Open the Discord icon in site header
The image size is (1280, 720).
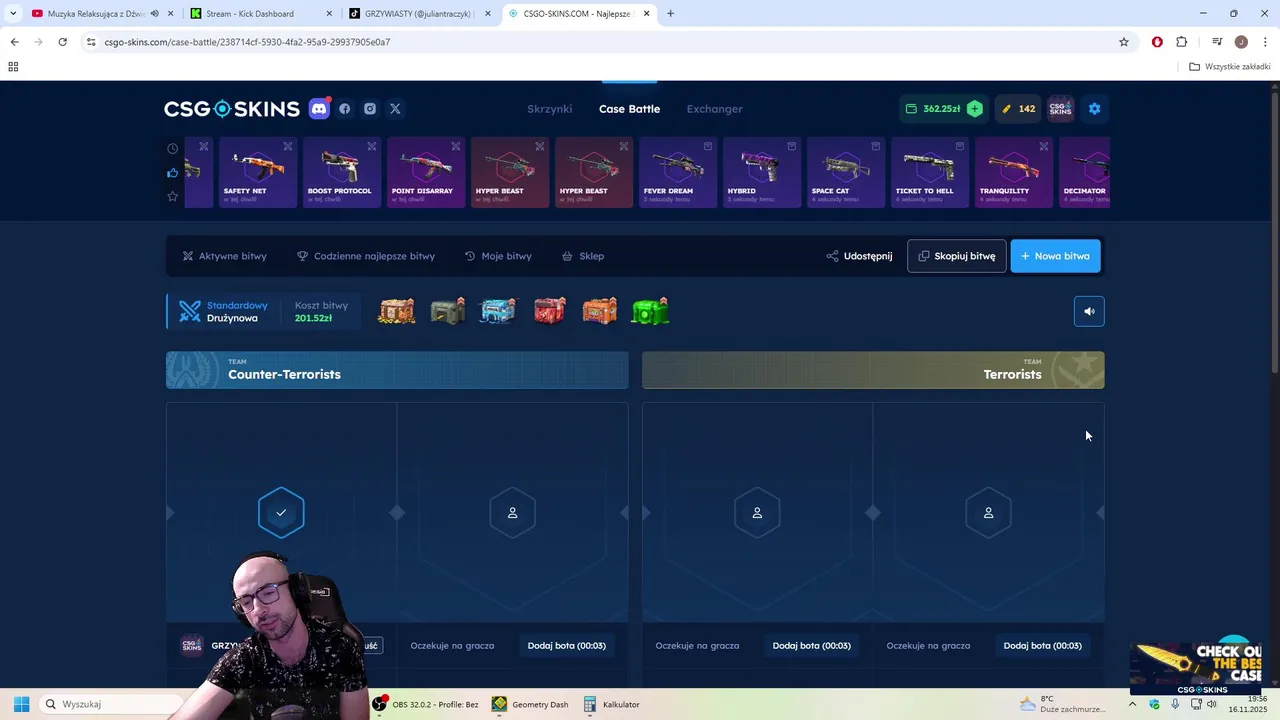click(319, 109)
